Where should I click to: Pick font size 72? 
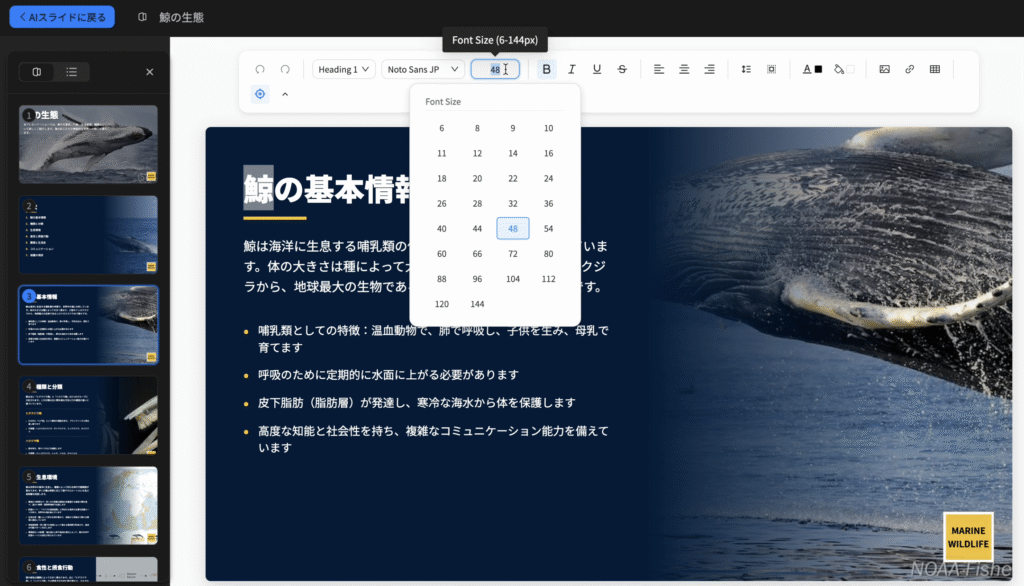513,253
